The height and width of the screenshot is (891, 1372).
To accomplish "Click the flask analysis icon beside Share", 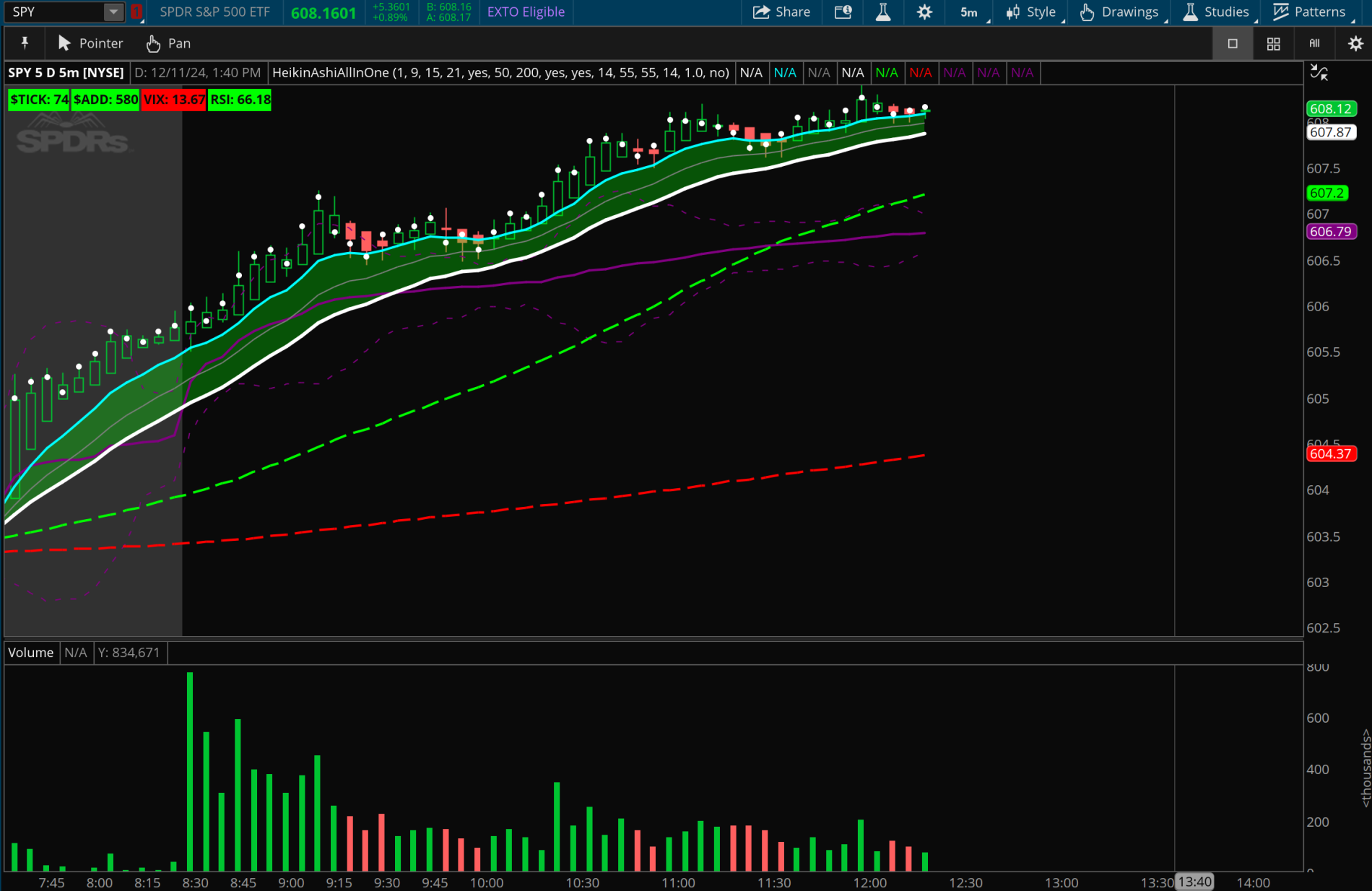I will pyautogui.click(x=883, y=12).
